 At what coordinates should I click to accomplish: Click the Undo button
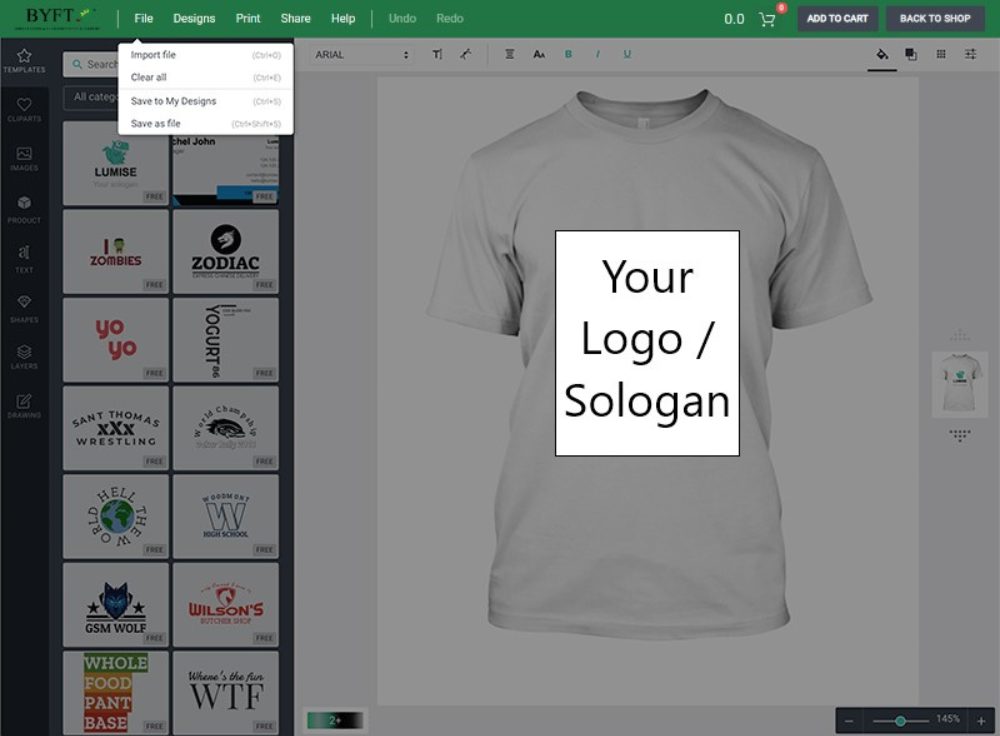coord(402,18)
